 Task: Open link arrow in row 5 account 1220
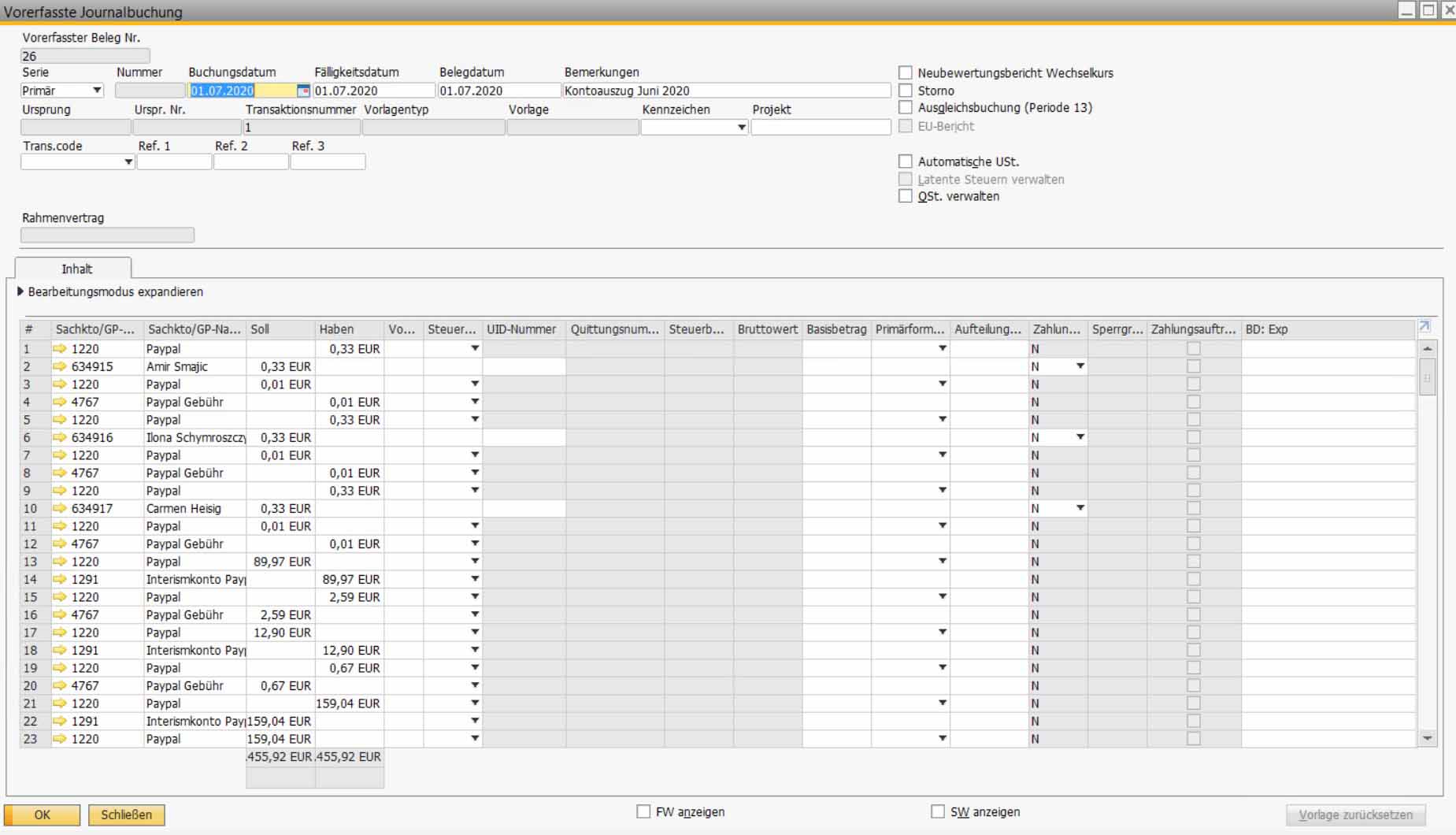point(60,420)
